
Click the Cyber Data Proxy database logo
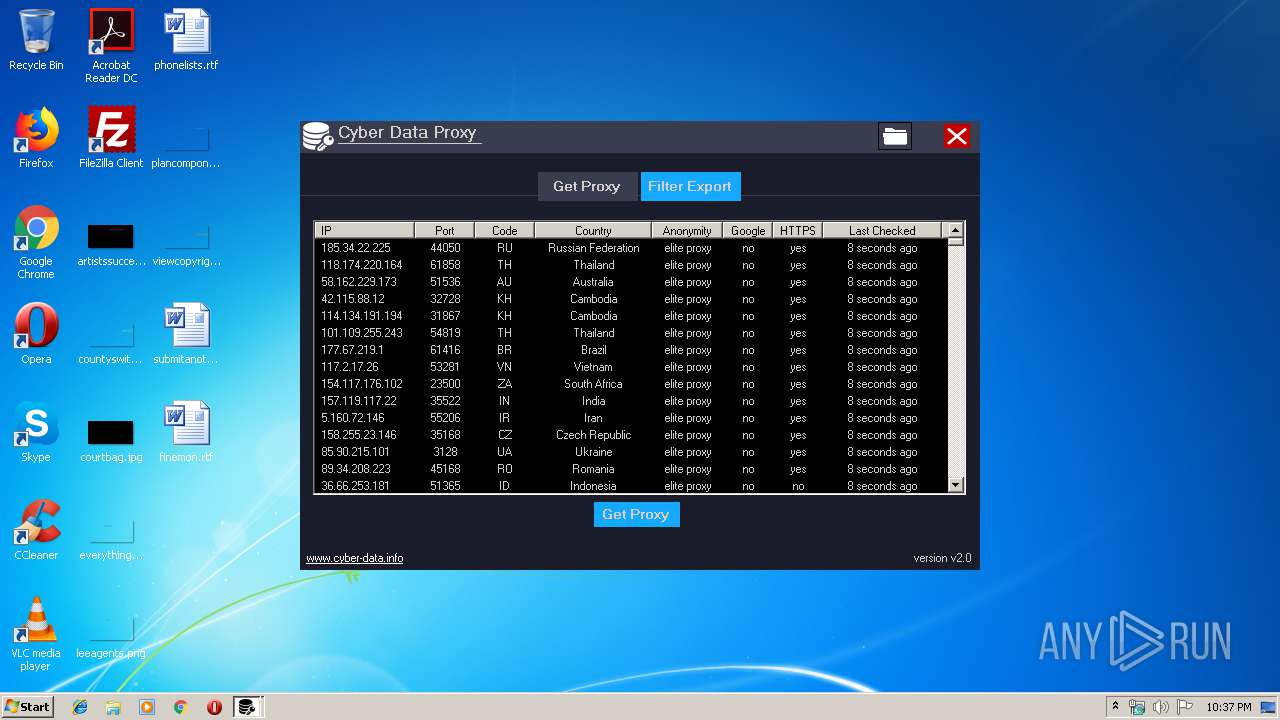point(318,136)
